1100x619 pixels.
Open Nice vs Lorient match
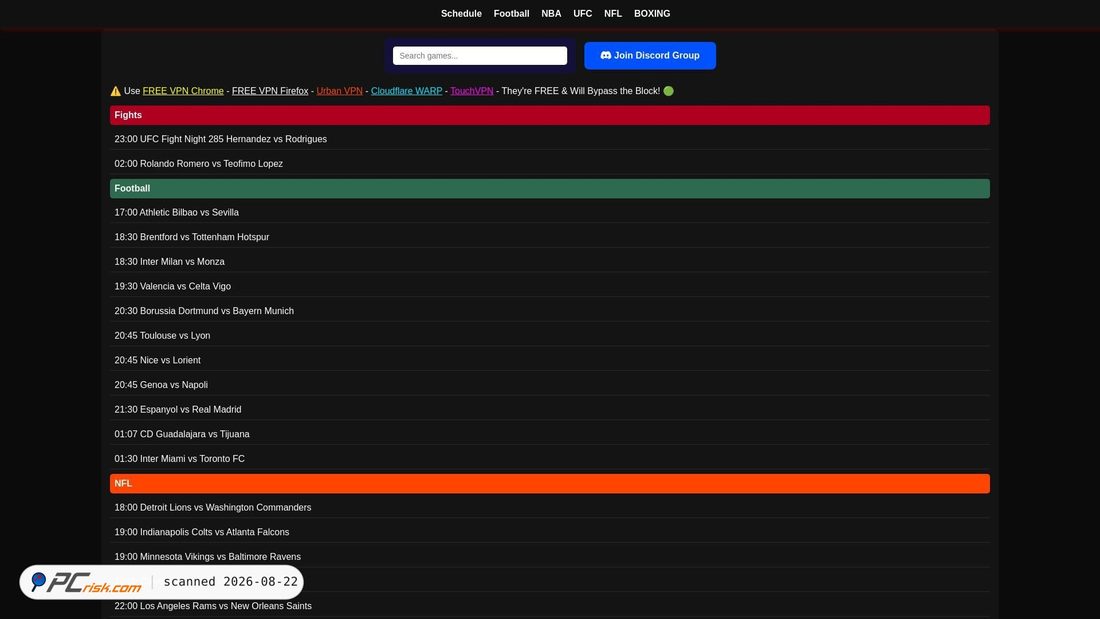point(549,360)
